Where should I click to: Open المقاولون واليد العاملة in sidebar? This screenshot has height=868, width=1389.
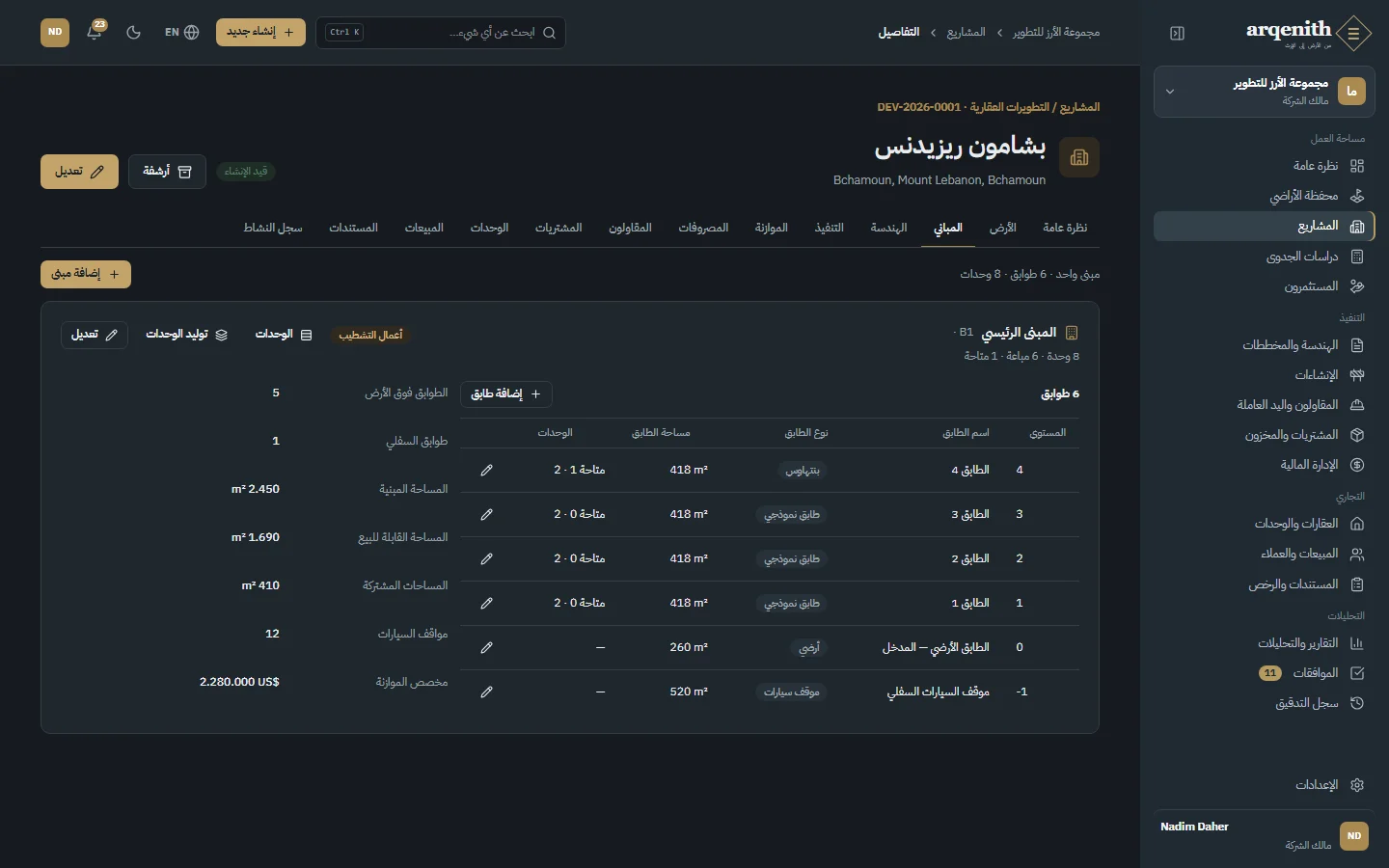tap(1265, 405)
